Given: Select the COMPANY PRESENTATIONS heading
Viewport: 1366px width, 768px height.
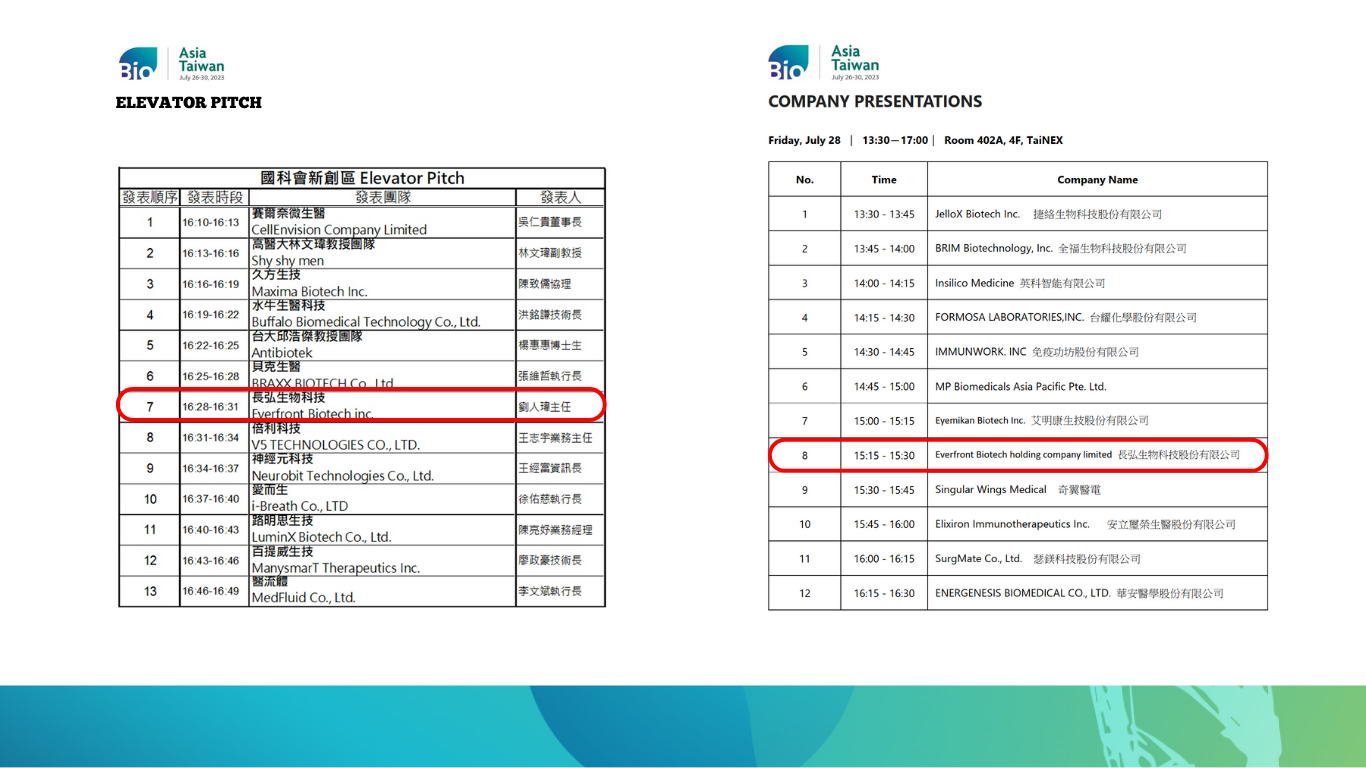Looking at the screenshot, I should pyautogui.click(x=875, y=101).
